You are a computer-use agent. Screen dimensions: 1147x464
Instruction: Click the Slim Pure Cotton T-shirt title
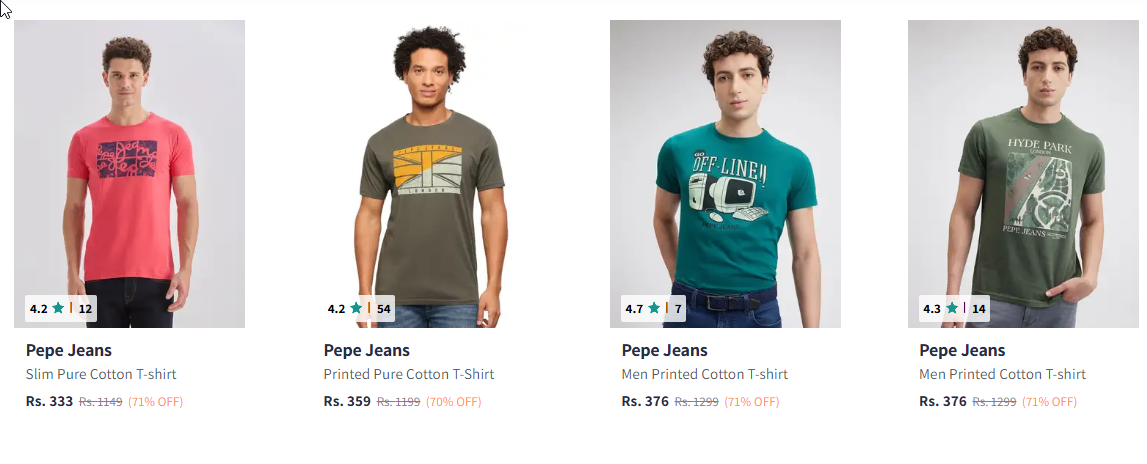101,374
